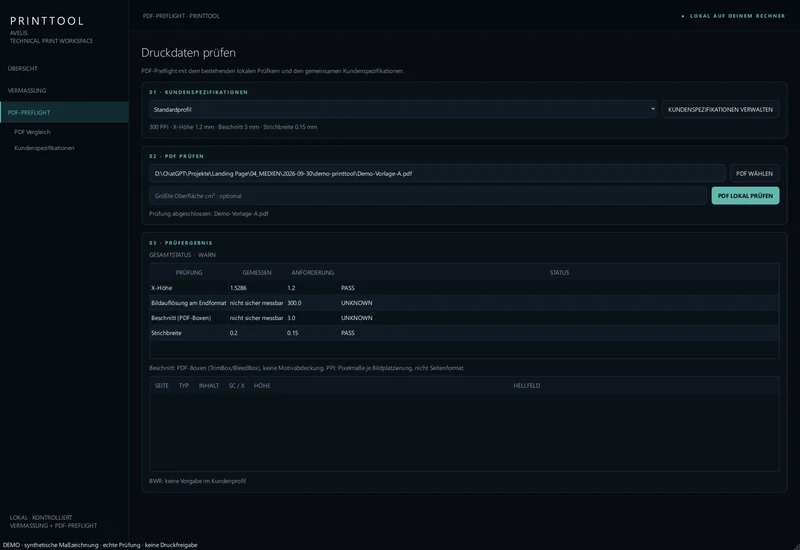Select the Bildauflösung am Endformat row
The height and width of the screenshot is (550, 800).
pos(464,303)
